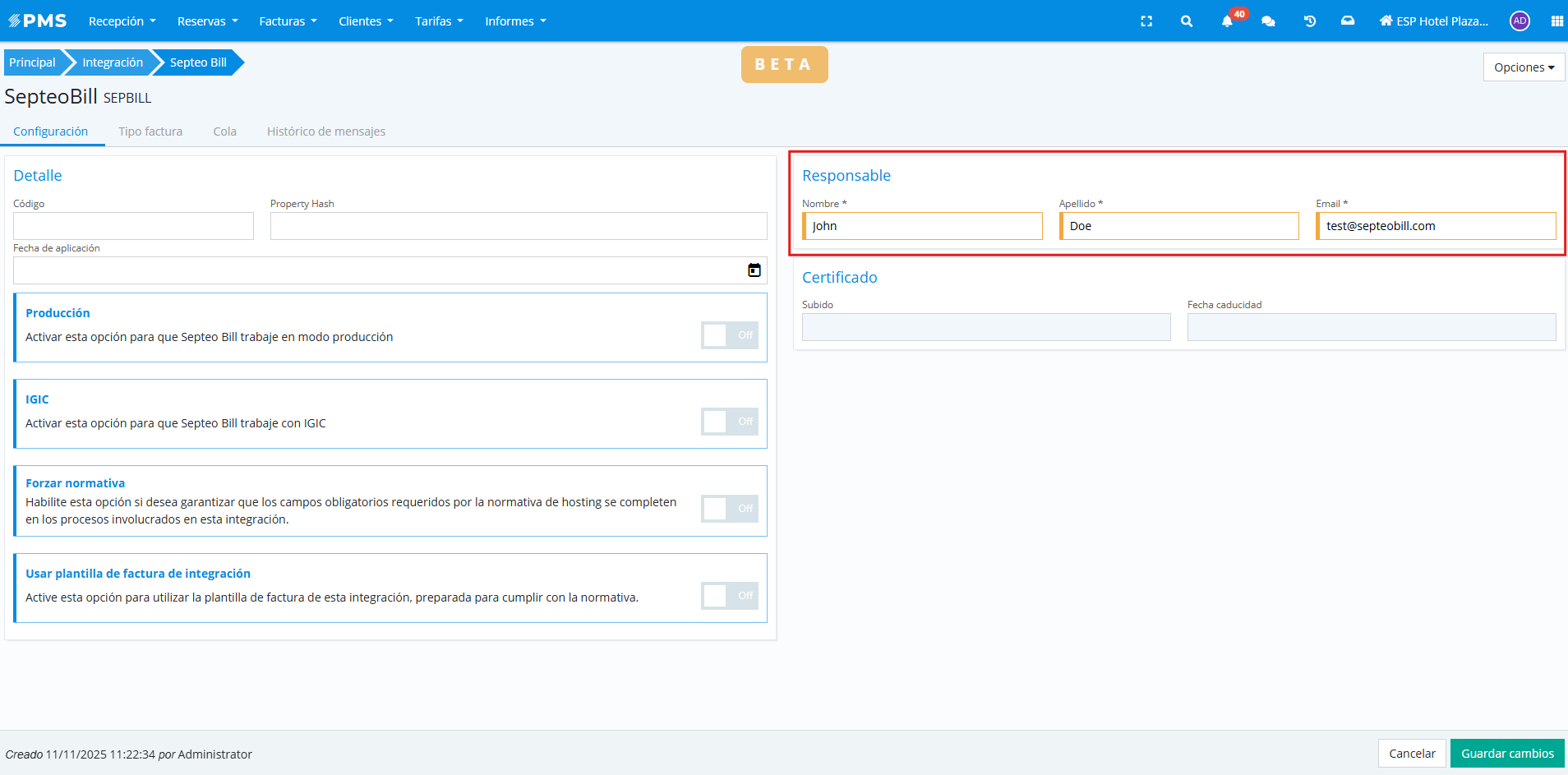
Task: Open the Recepción menu dropdown
Action: (x=122, y=21)
